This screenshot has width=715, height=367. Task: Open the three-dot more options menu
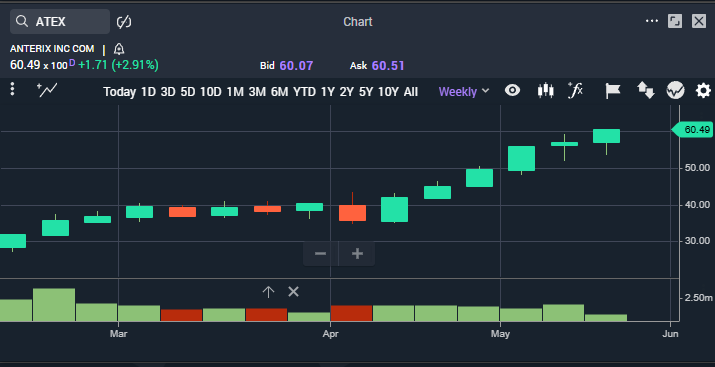tap(652, 21)
